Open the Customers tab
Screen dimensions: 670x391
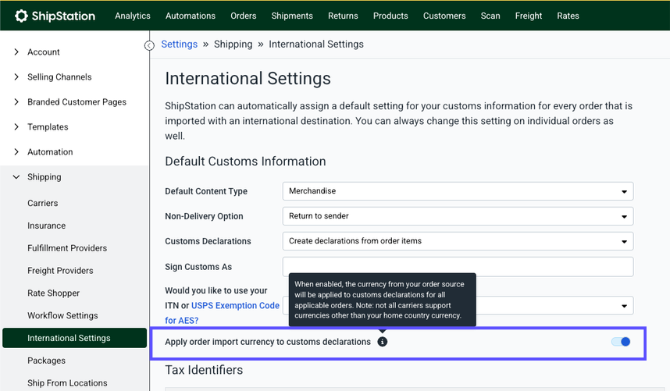[x=444, y=16]
